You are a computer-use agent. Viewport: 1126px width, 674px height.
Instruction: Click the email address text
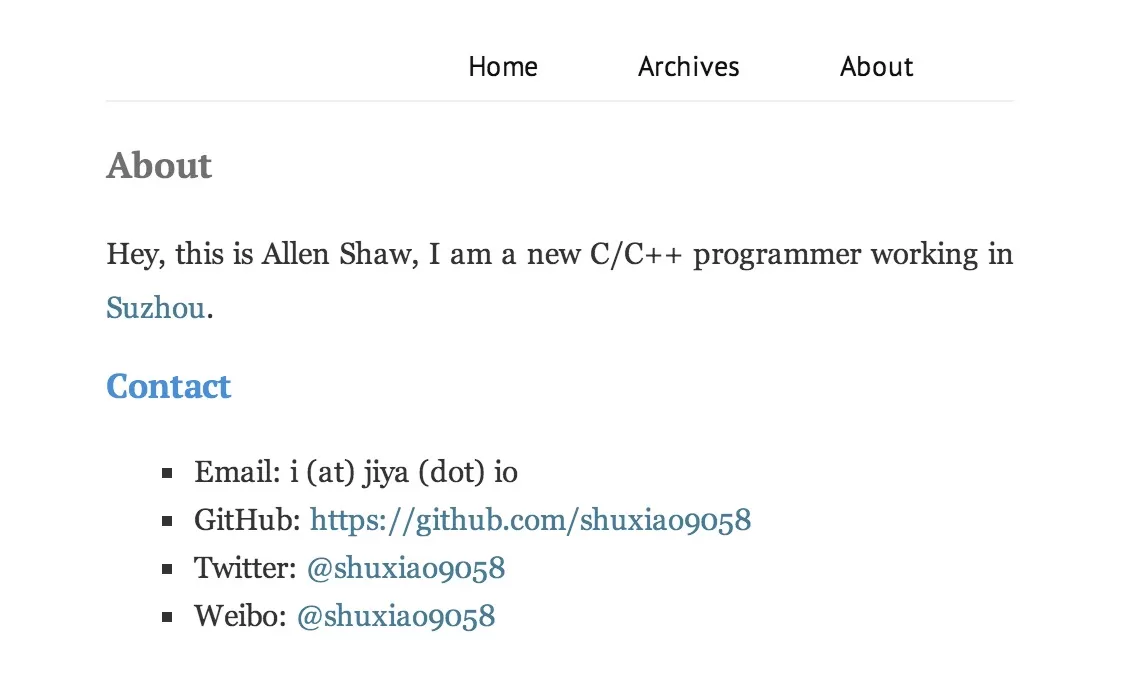404,472
